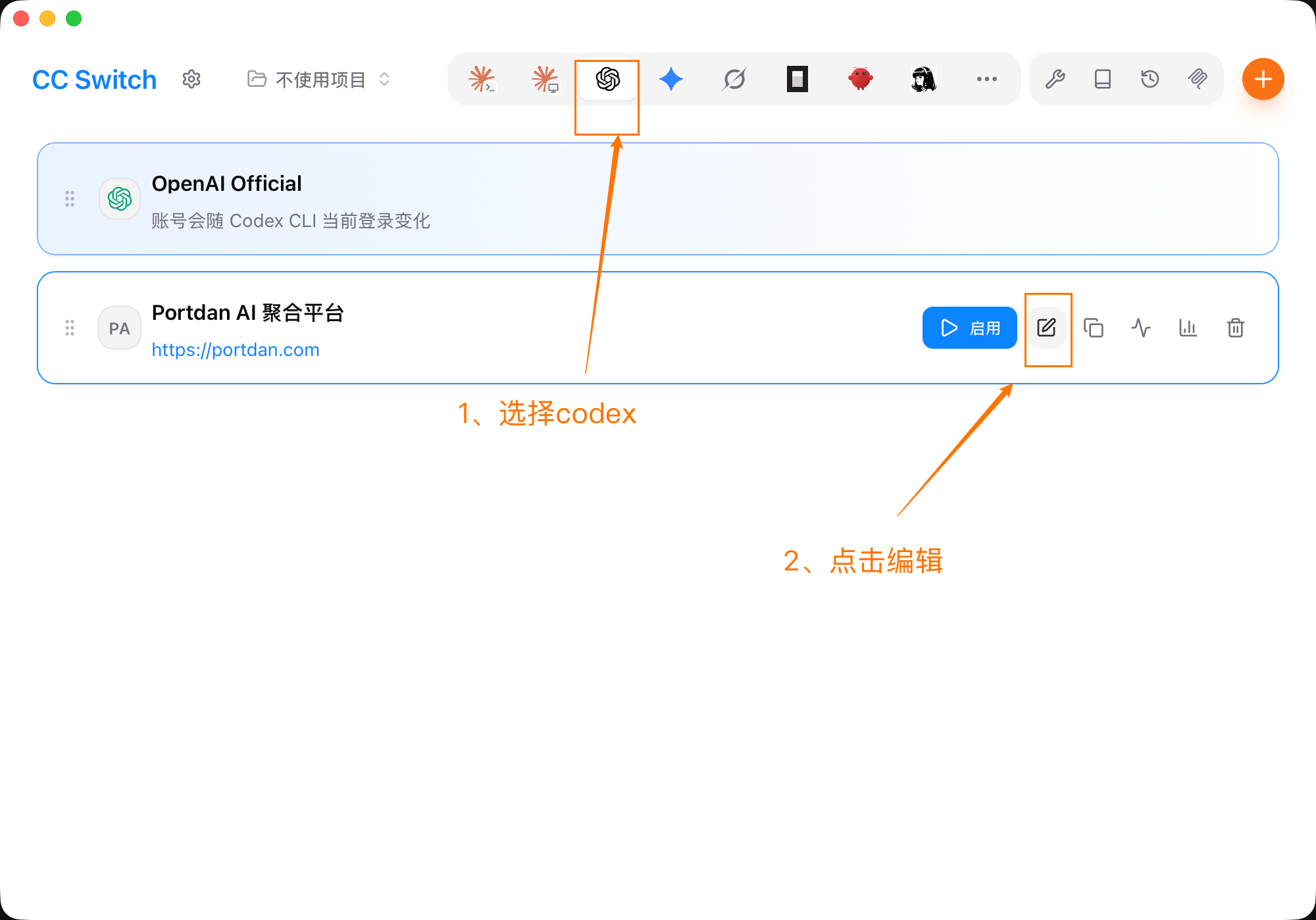Screen dimensions: 1316x920
Task: View usage statistics chart for Portdan
Action: [1188, 328]
